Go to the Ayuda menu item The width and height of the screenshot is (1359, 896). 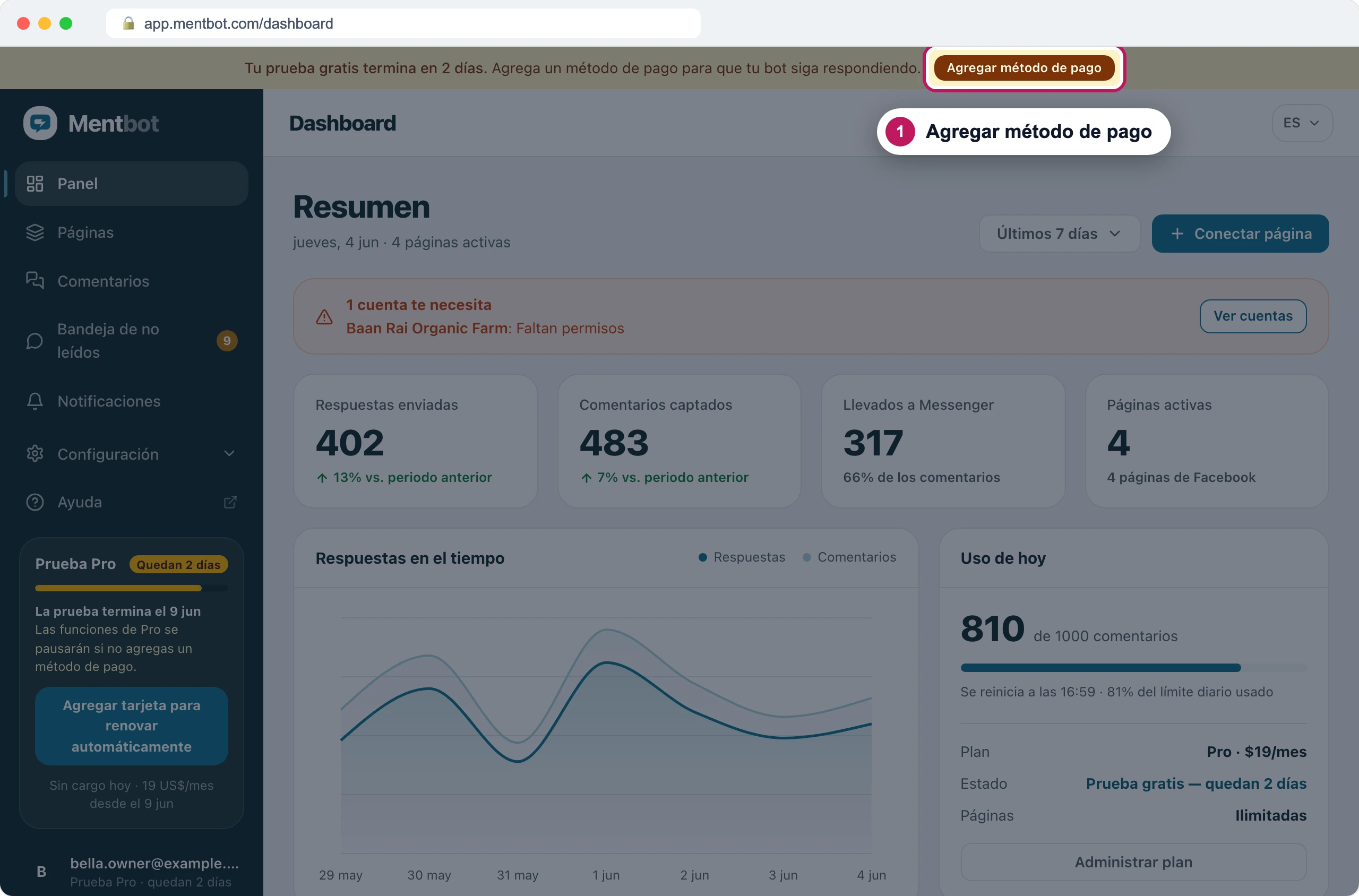pos(132,502)
